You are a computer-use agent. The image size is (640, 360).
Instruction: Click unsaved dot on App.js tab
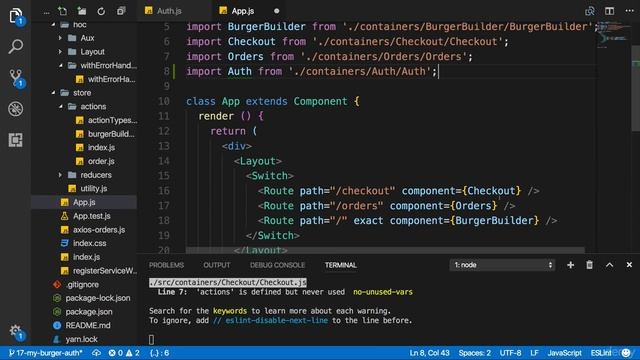tap(277, 11)
